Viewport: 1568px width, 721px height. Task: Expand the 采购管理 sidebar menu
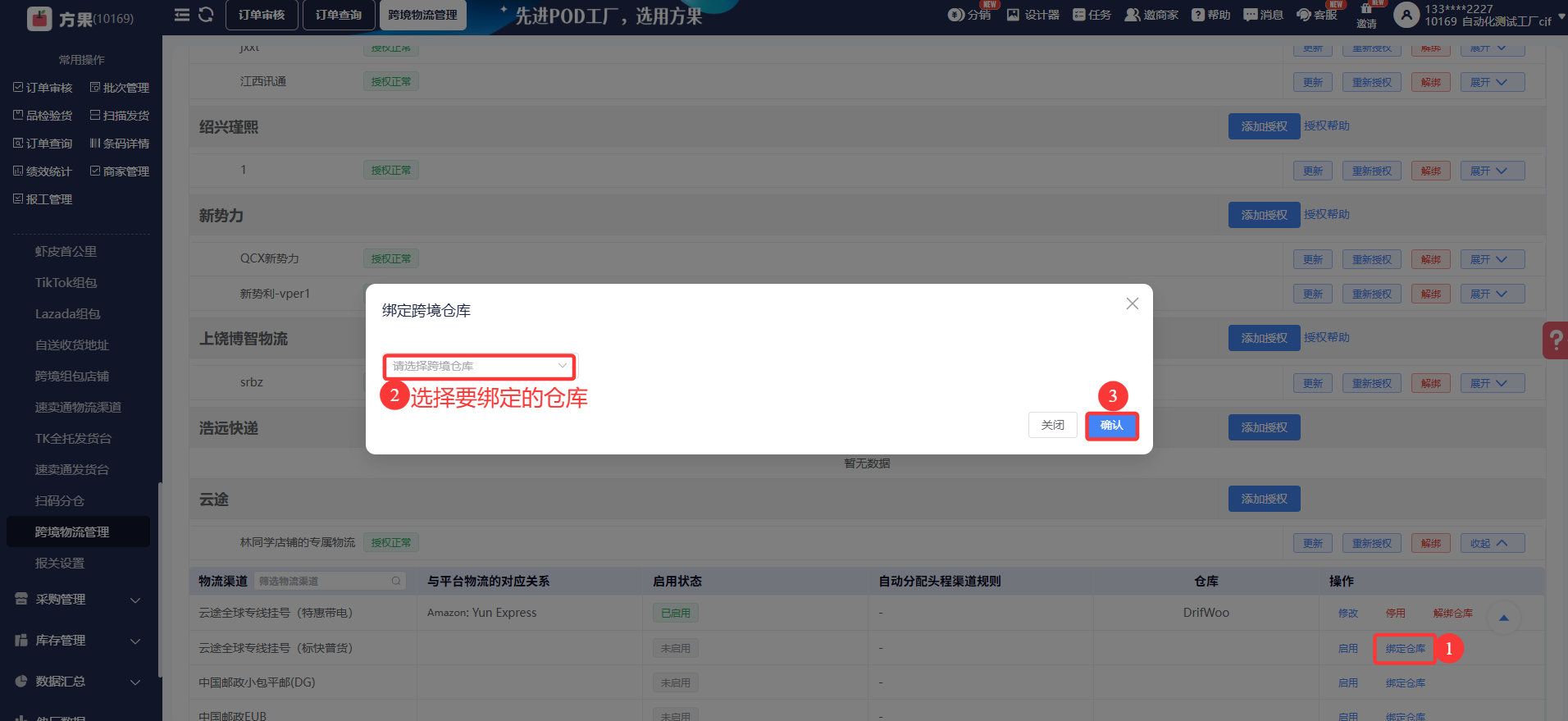click(x=78, y=600)
